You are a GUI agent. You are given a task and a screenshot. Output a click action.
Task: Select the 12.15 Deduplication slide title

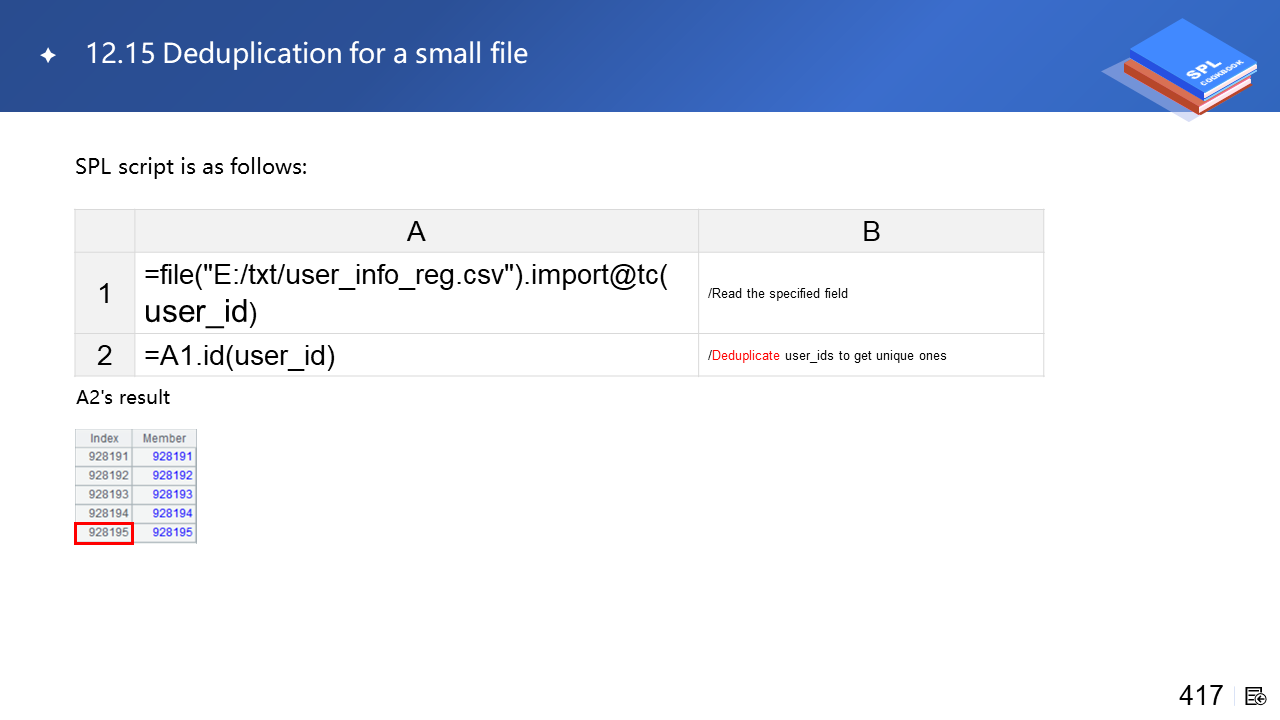point(306,54)
